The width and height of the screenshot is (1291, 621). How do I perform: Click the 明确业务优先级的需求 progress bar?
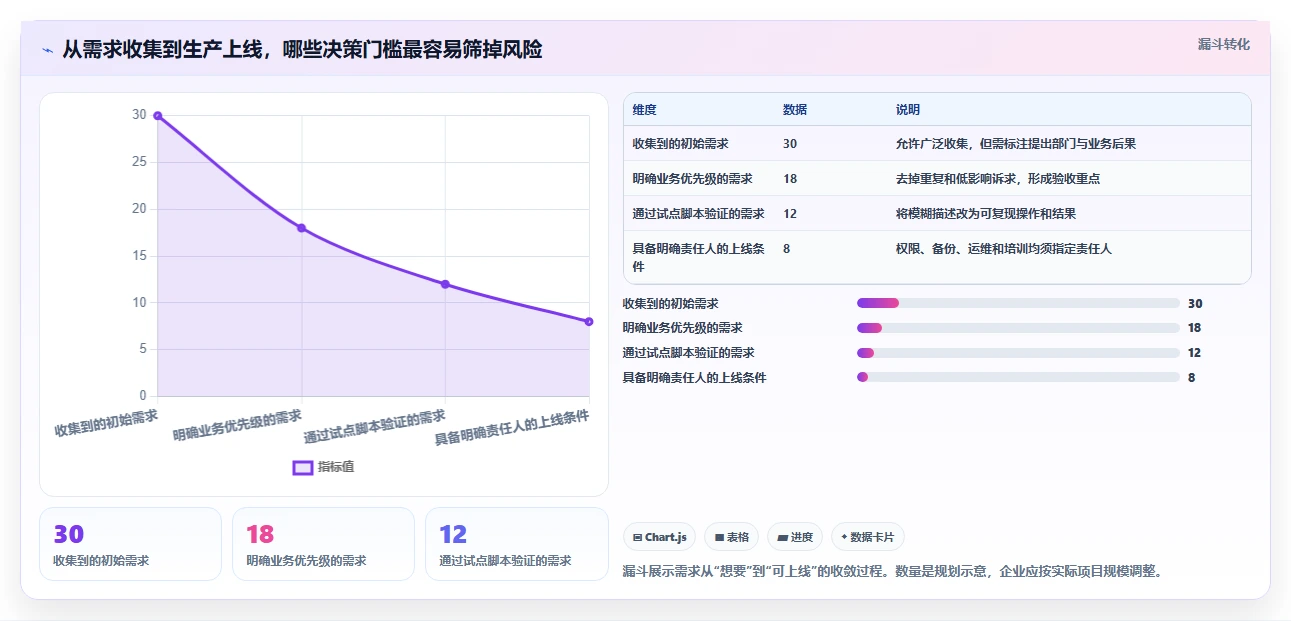[1018, 328]
